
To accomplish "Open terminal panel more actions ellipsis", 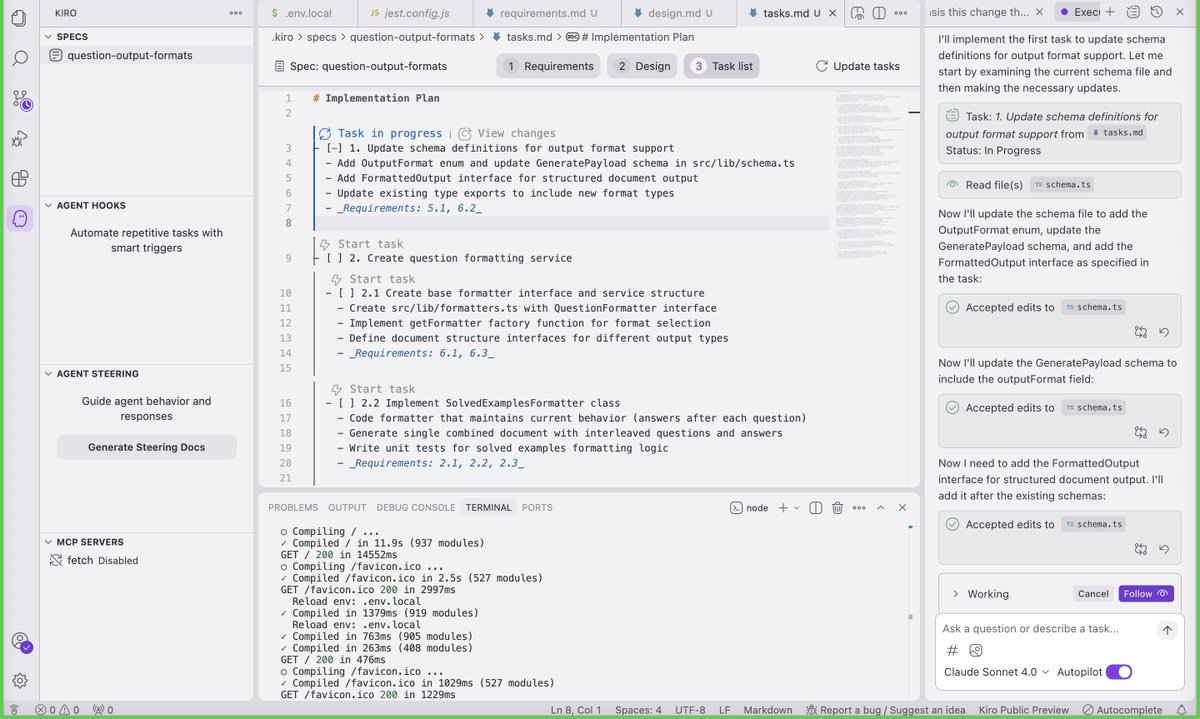I will click(859, 507).
